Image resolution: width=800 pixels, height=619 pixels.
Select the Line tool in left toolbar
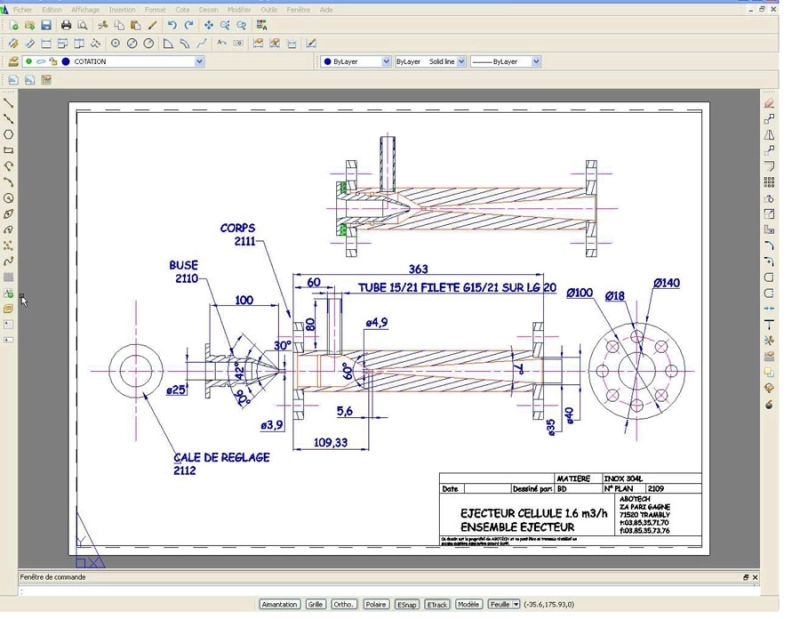pos(8,103)
